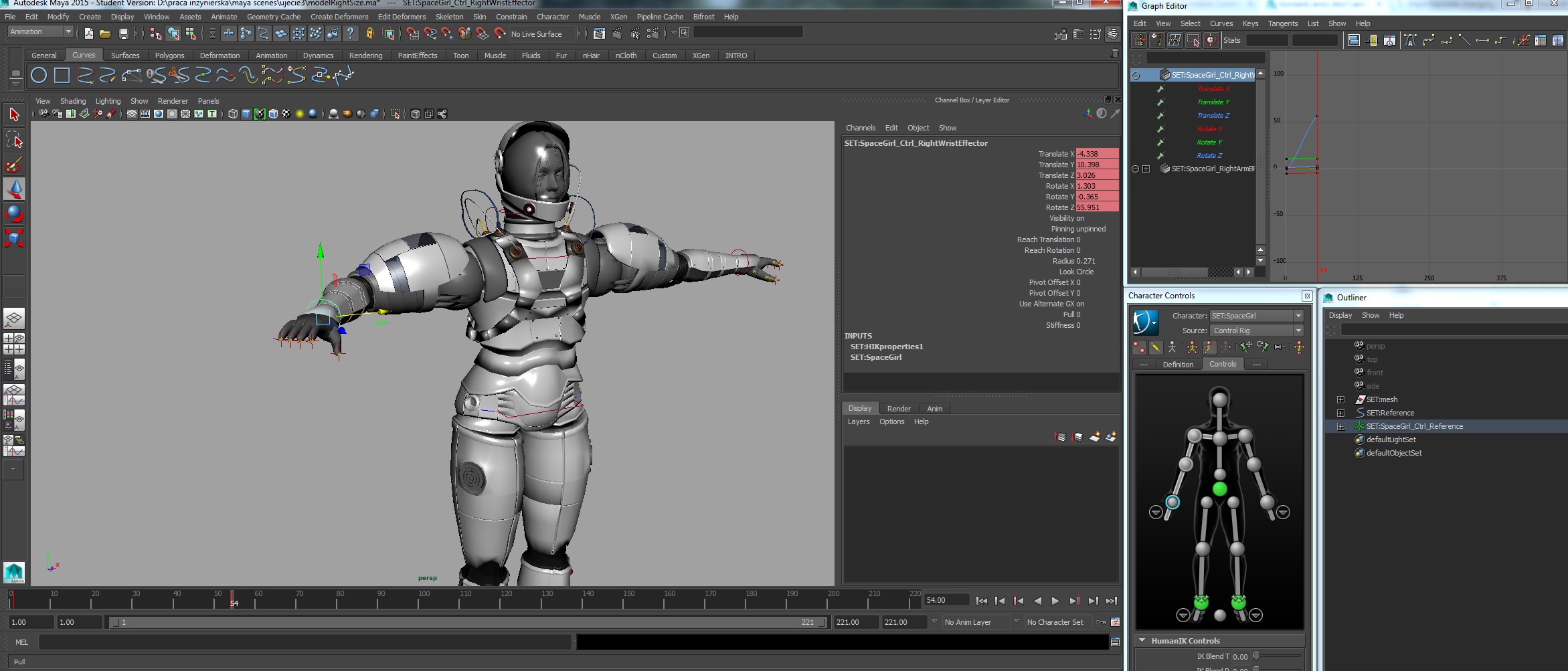Click the select by hierarchy icon
The image size is (1568, 671).
click(156, 33)
